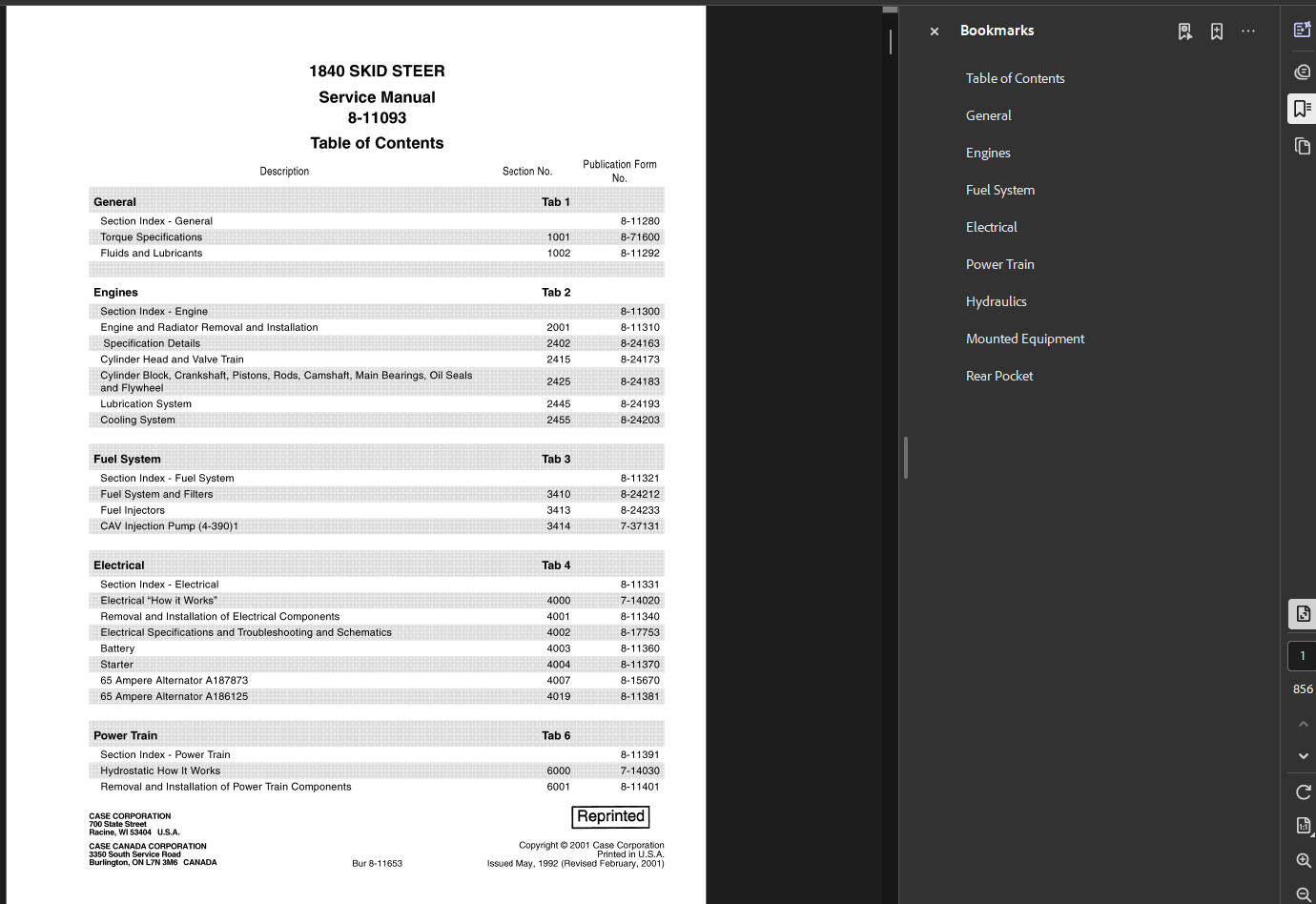Click current page number field showing 1
Image resolution: width=1316 pixels, height=904 pixels.
click(1303, 656)
